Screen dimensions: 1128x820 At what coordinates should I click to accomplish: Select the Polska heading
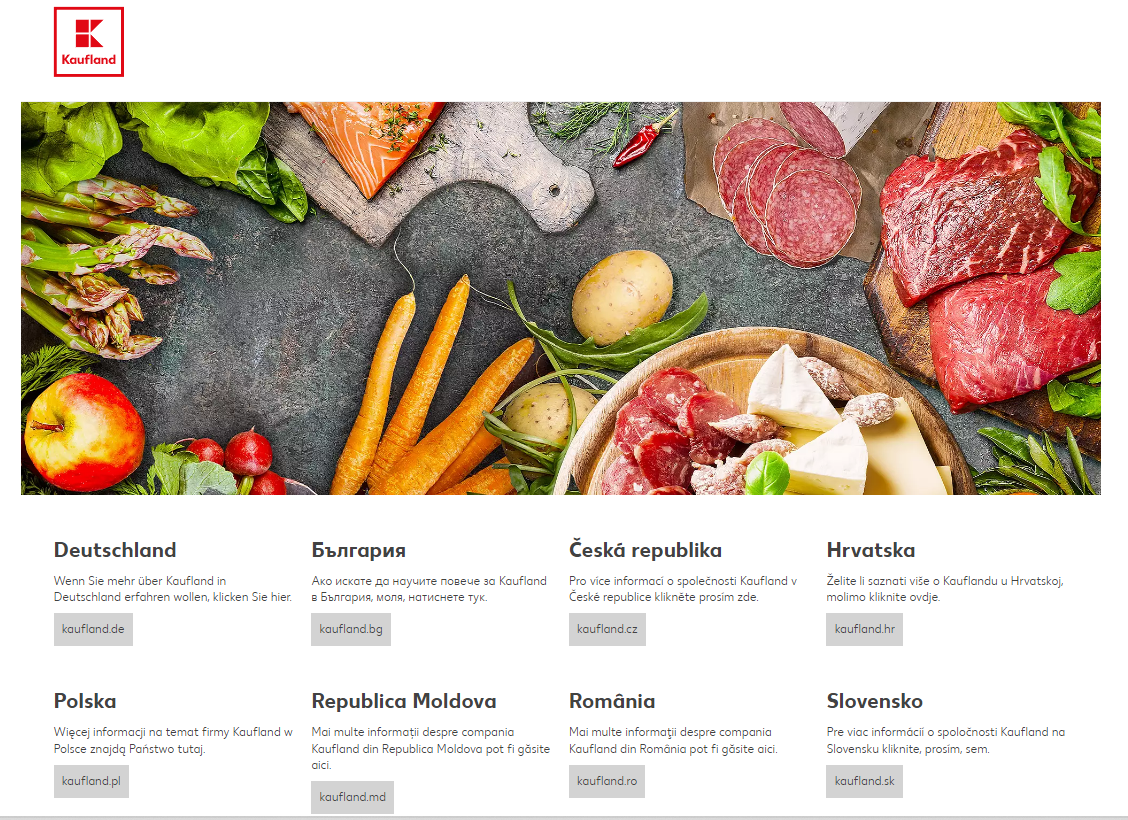85,701
